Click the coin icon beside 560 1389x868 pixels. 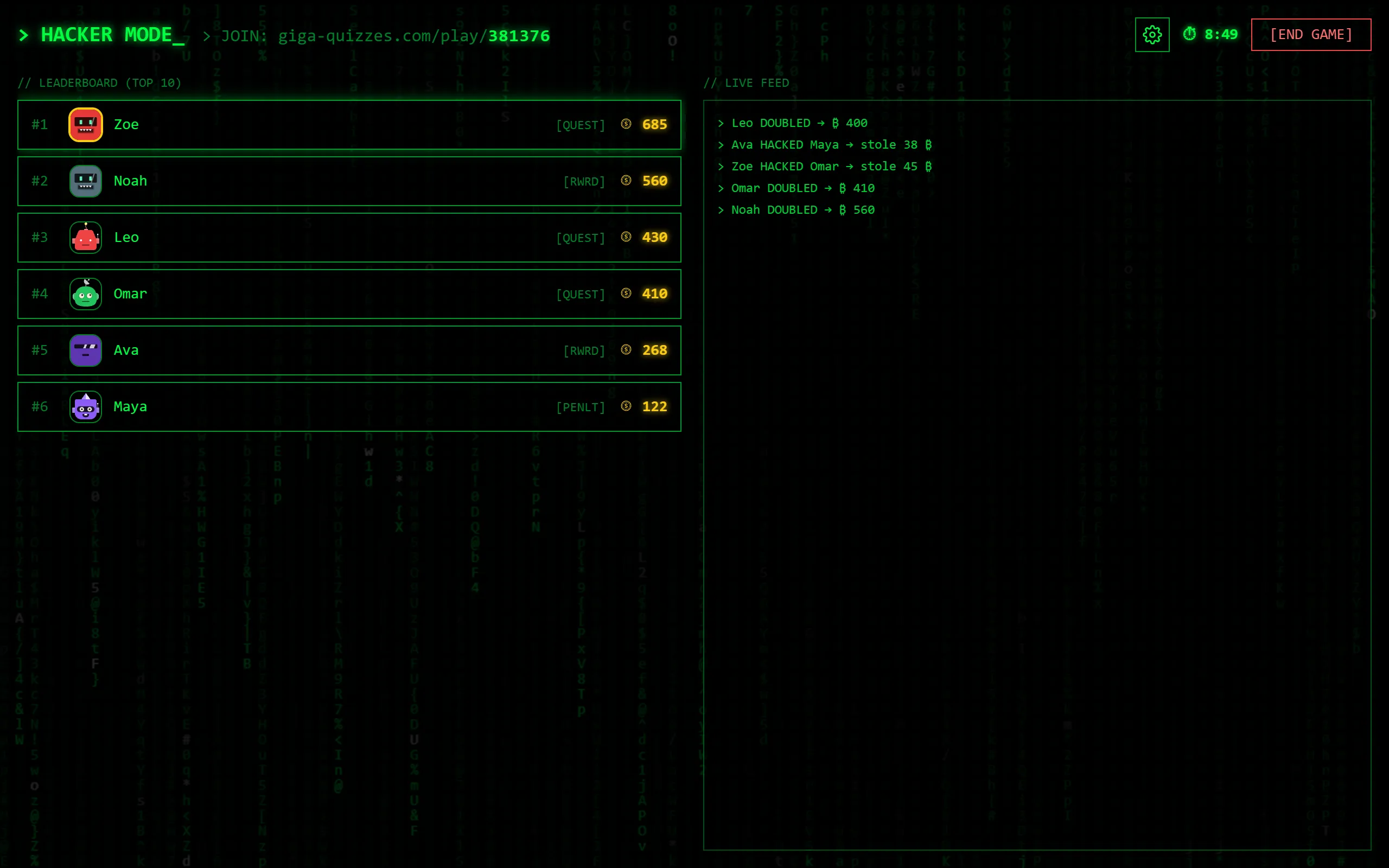point(626,180)
